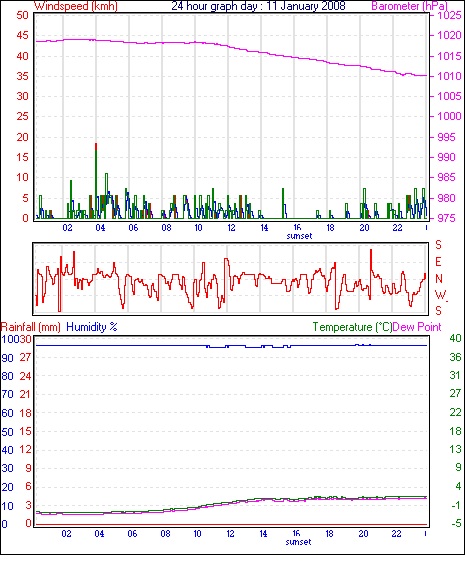
Task: Click the 20 hour tick on the bottom graph
Action: [x=363, y=534]
